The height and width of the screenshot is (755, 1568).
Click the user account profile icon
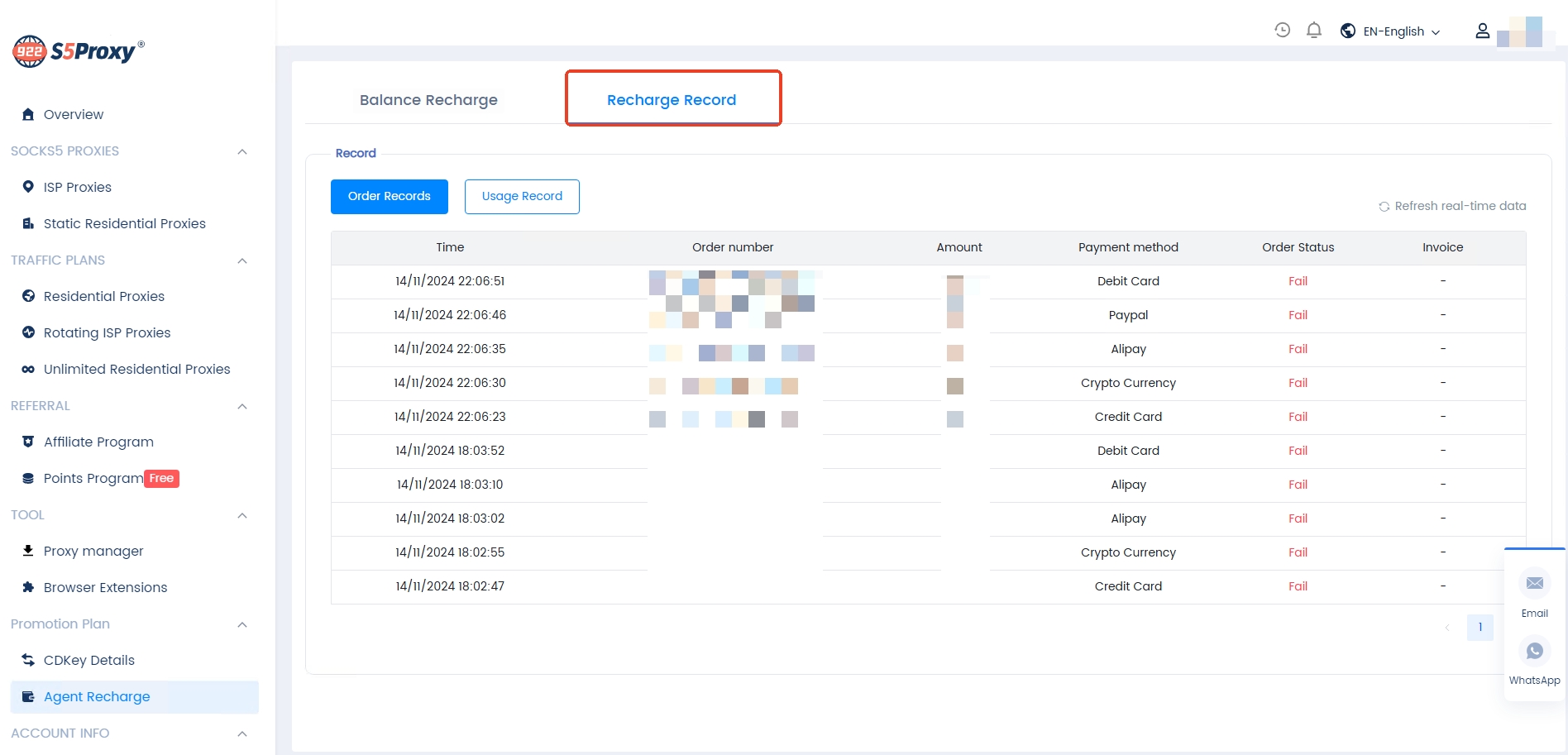(x=1482, y=31)
